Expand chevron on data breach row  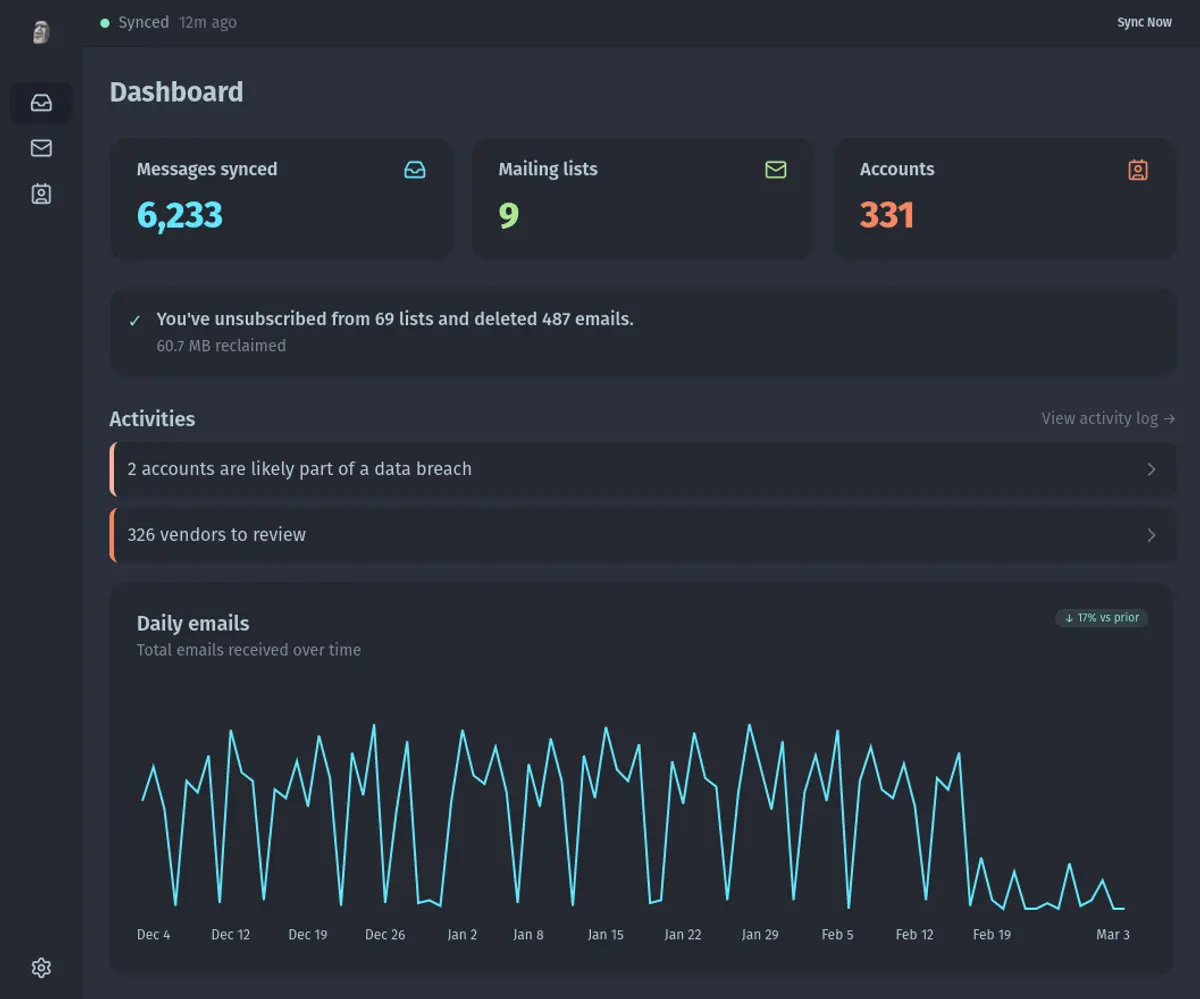pyautogui.click(x=1151, y=469)
